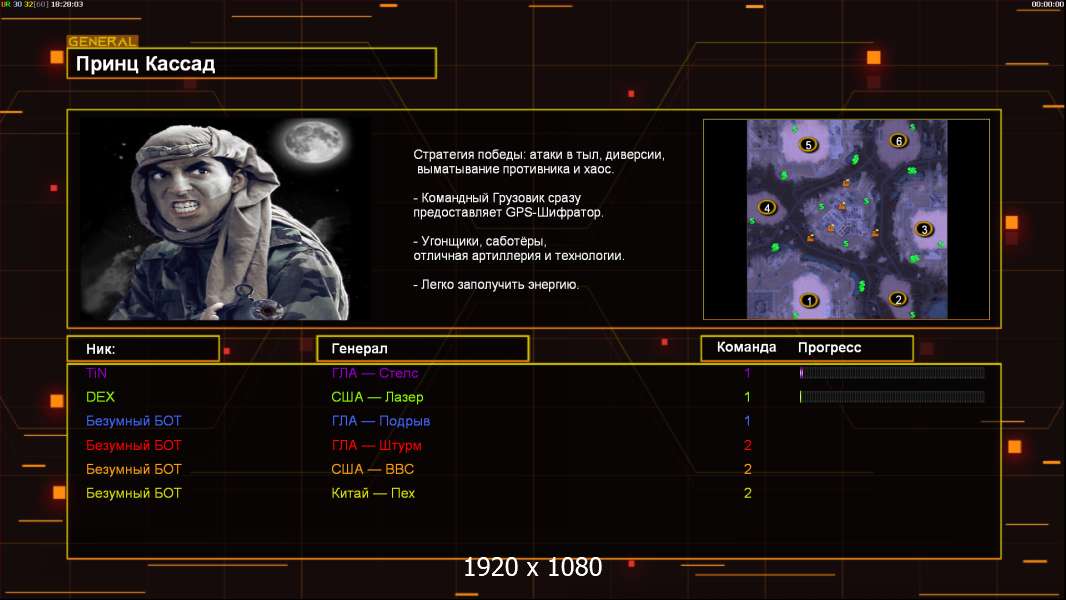Select the Безумный БОТ of США — ВВС
The height and width of the screenshot is (600, 1066).
point(133,469)
